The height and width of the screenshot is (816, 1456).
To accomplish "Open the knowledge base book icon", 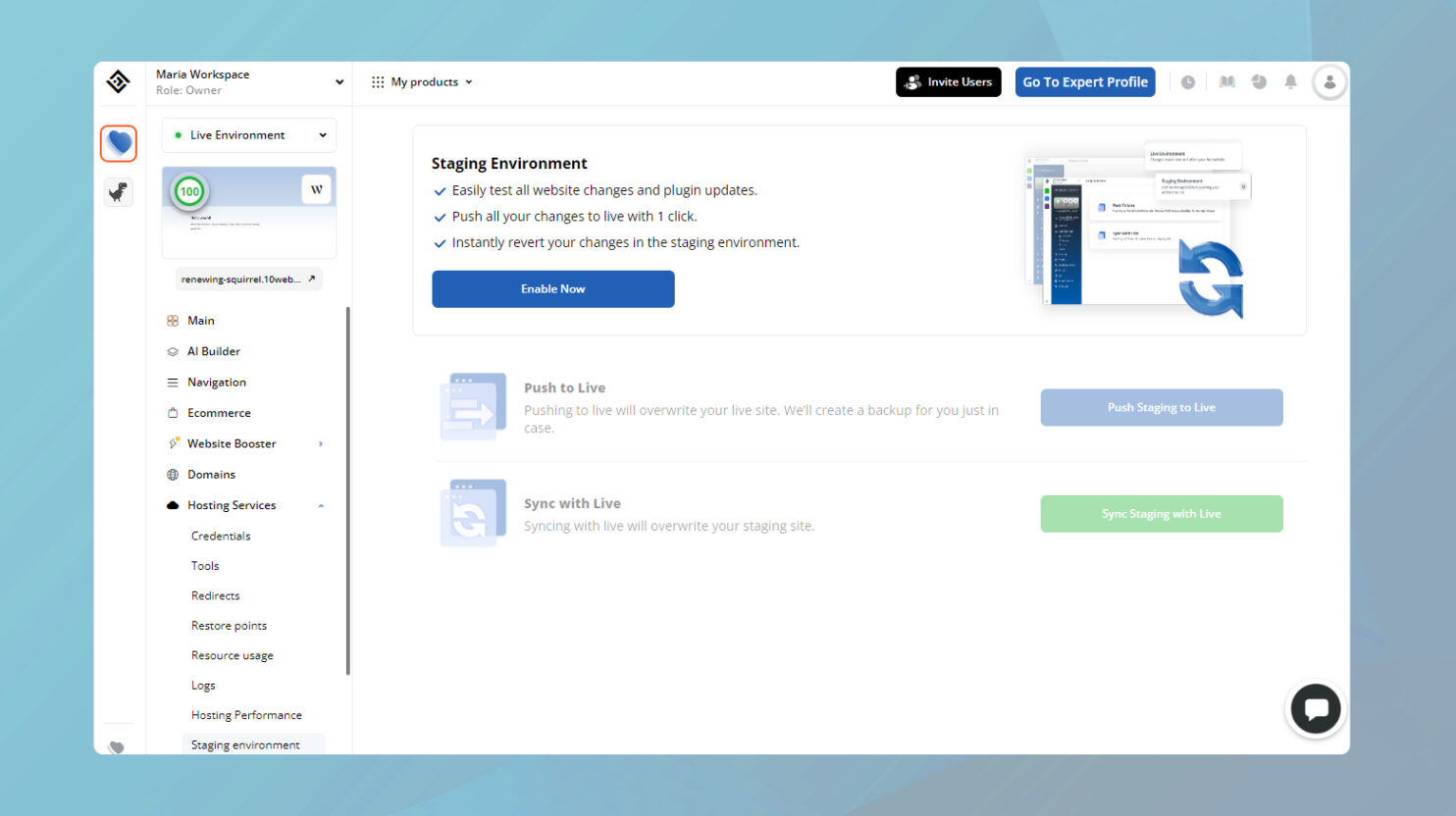I will pyautogui.click(x=1226, y=82).
